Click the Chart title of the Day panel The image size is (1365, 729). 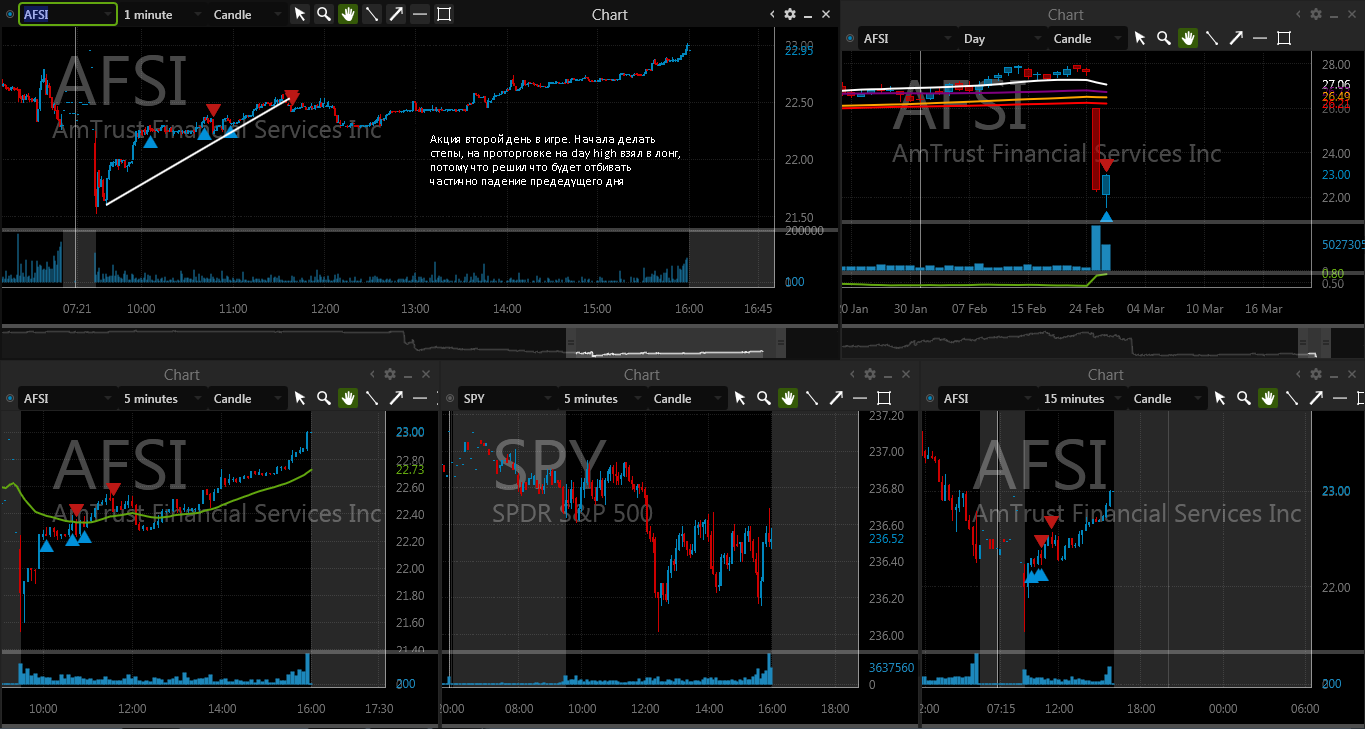(1066, 14)
